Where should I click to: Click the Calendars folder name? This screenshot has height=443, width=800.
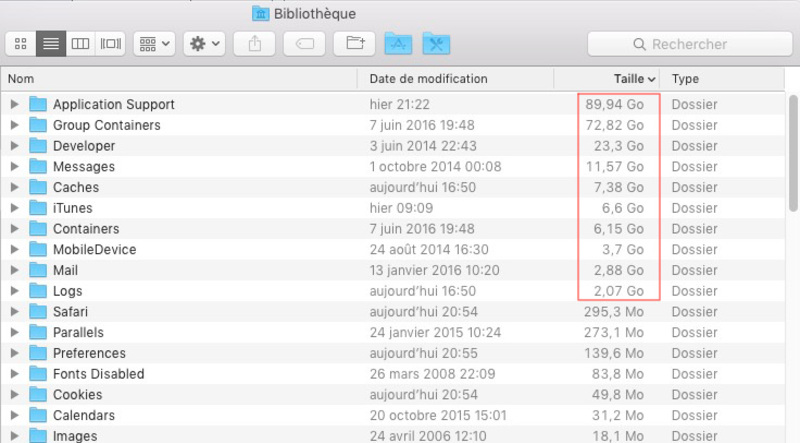pos(84,415)
